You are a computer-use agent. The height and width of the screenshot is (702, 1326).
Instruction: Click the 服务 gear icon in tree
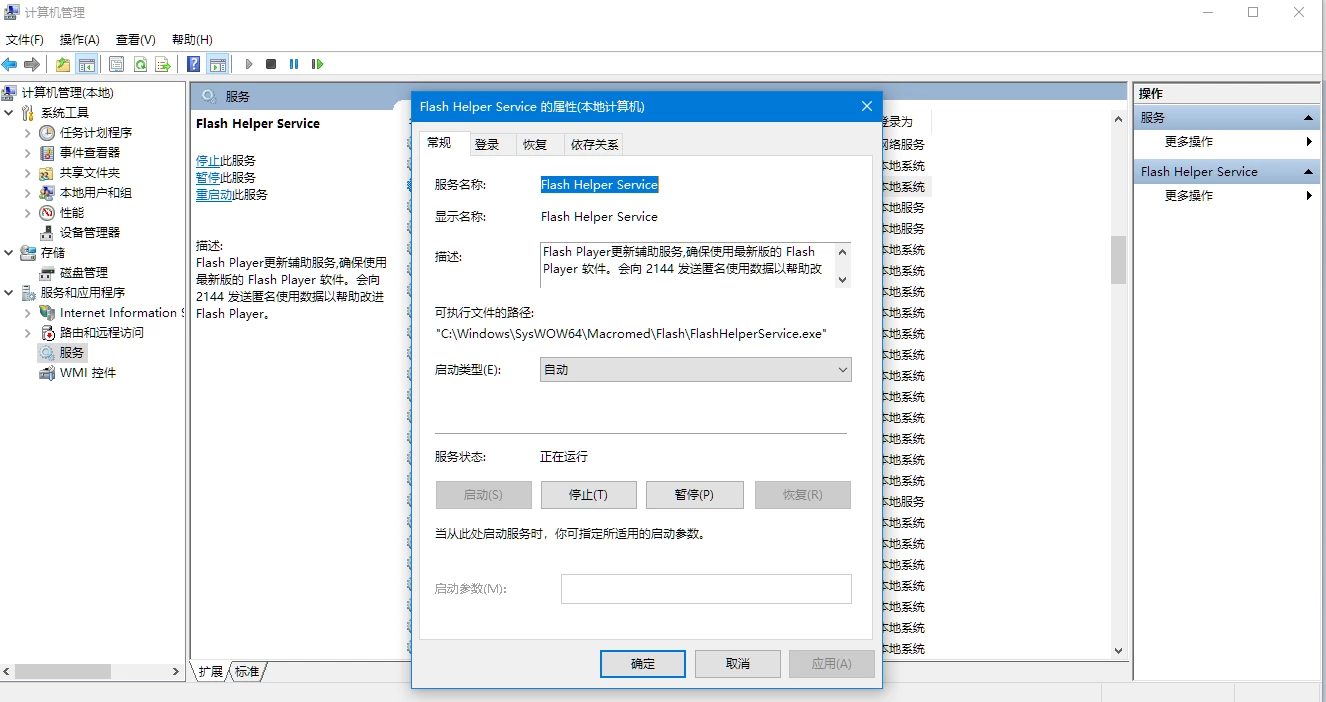47,353
